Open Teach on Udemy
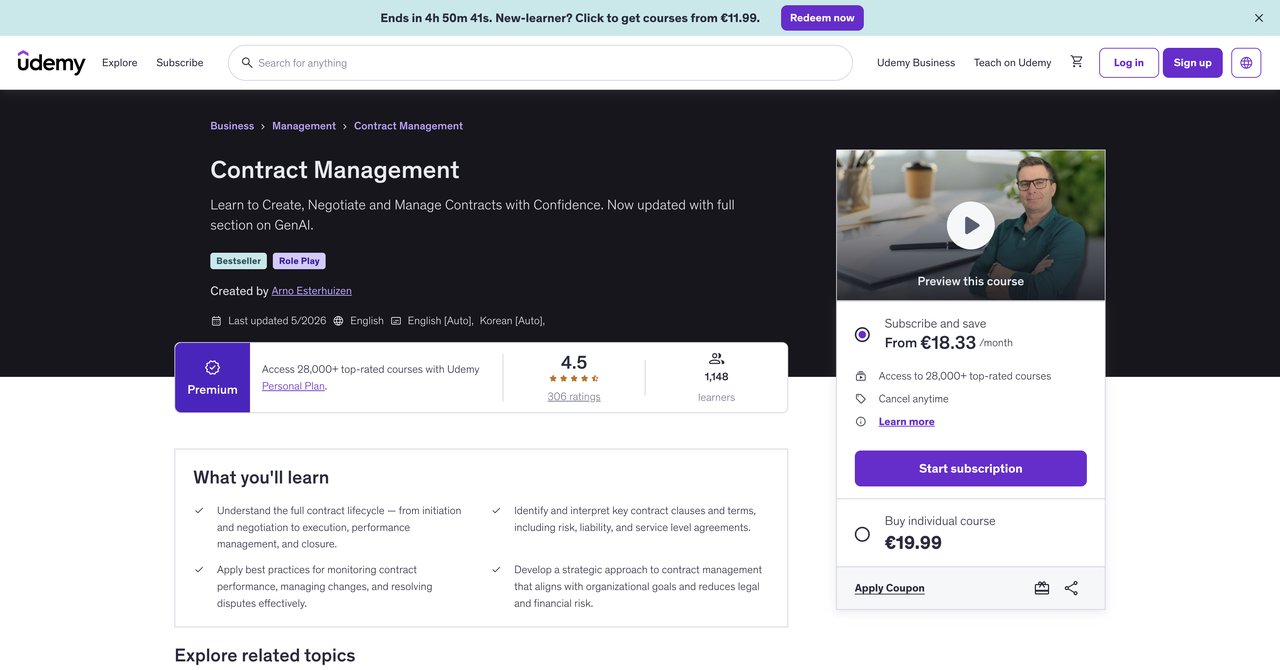Viewport: 1280px width, 670px height. (x=1012, y=63)
